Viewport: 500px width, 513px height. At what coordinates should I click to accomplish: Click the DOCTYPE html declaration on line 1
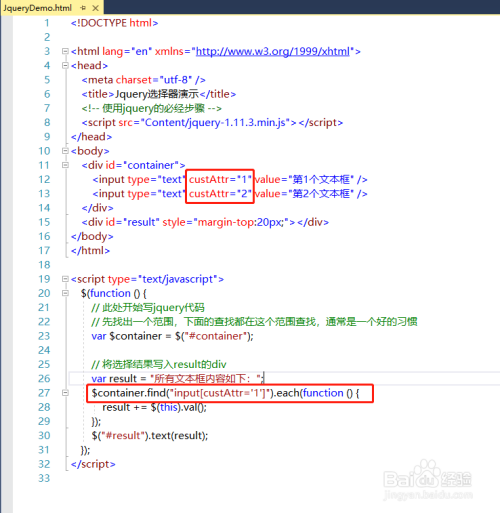114,23
